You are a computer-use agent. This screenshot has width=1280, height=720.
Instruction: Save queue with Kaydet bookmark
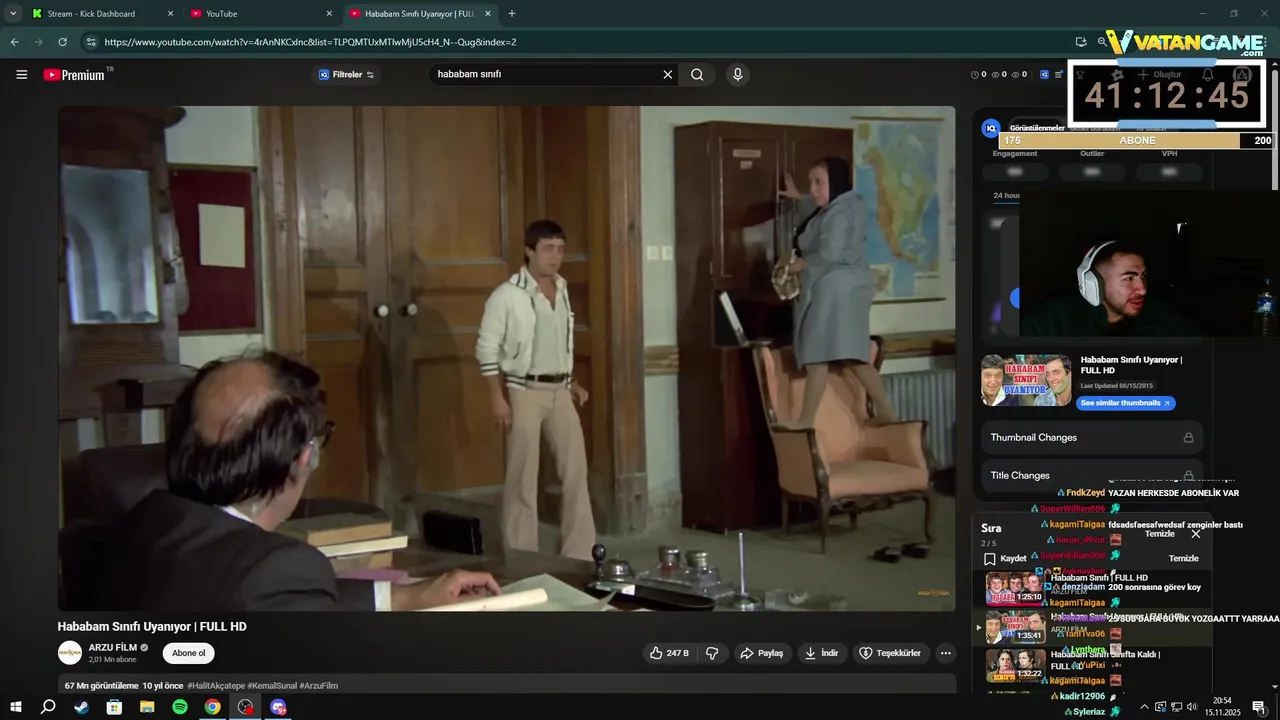coord(1005,559)
